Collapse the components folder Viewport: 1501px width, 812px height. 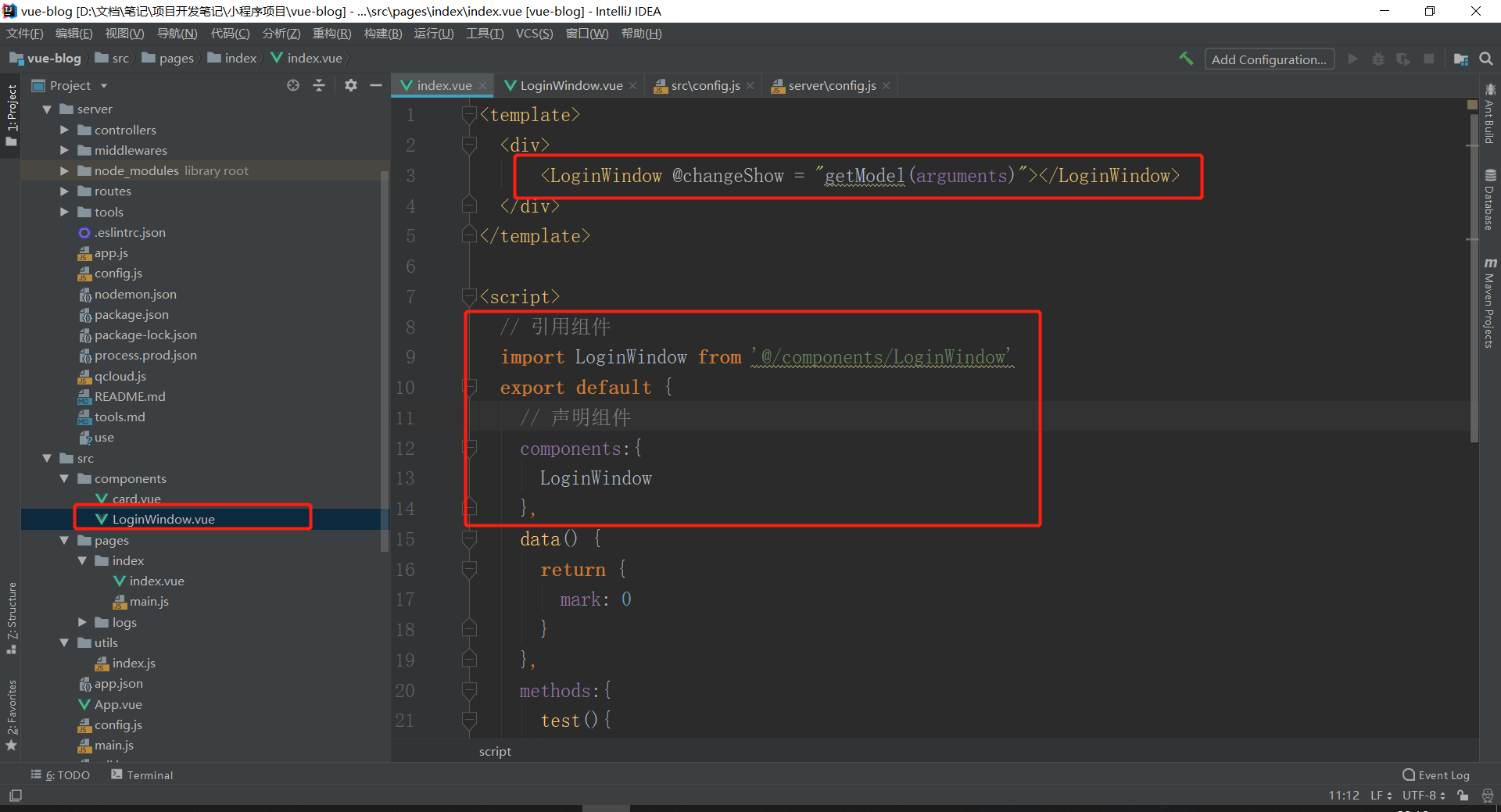(x=65, y=478)
